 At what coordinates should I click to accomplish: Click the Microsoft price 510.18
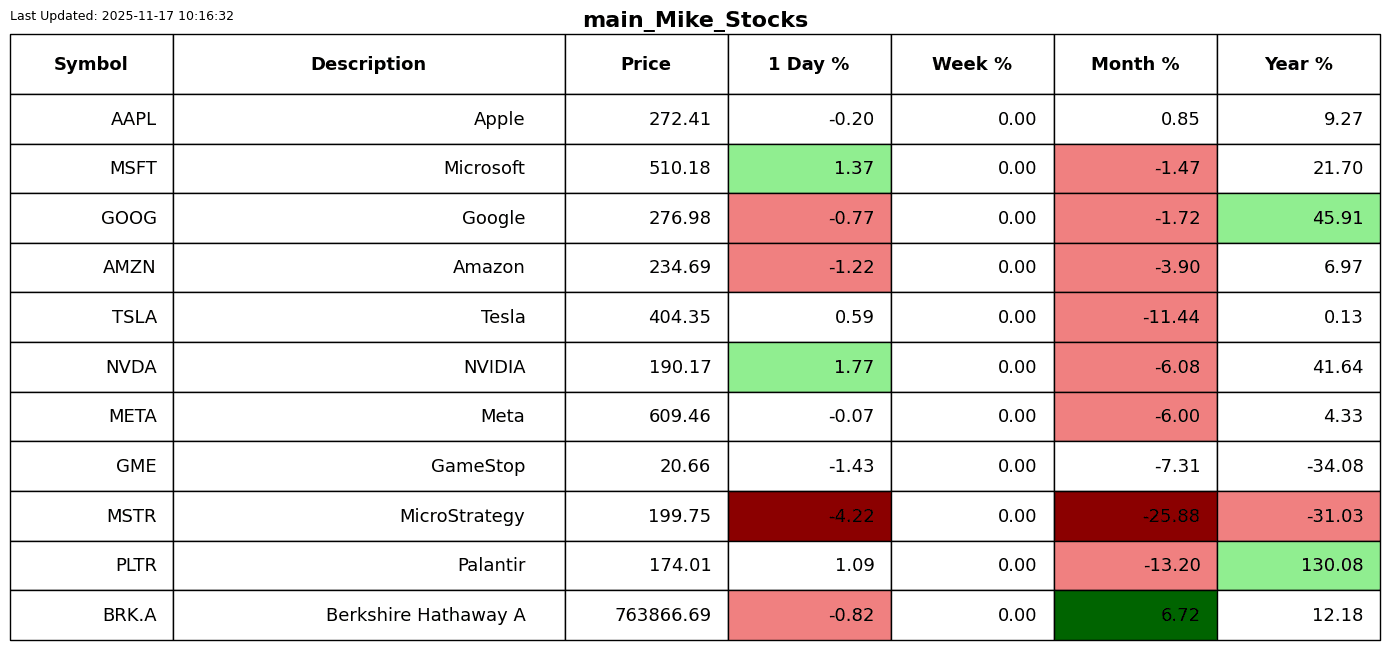679,168
